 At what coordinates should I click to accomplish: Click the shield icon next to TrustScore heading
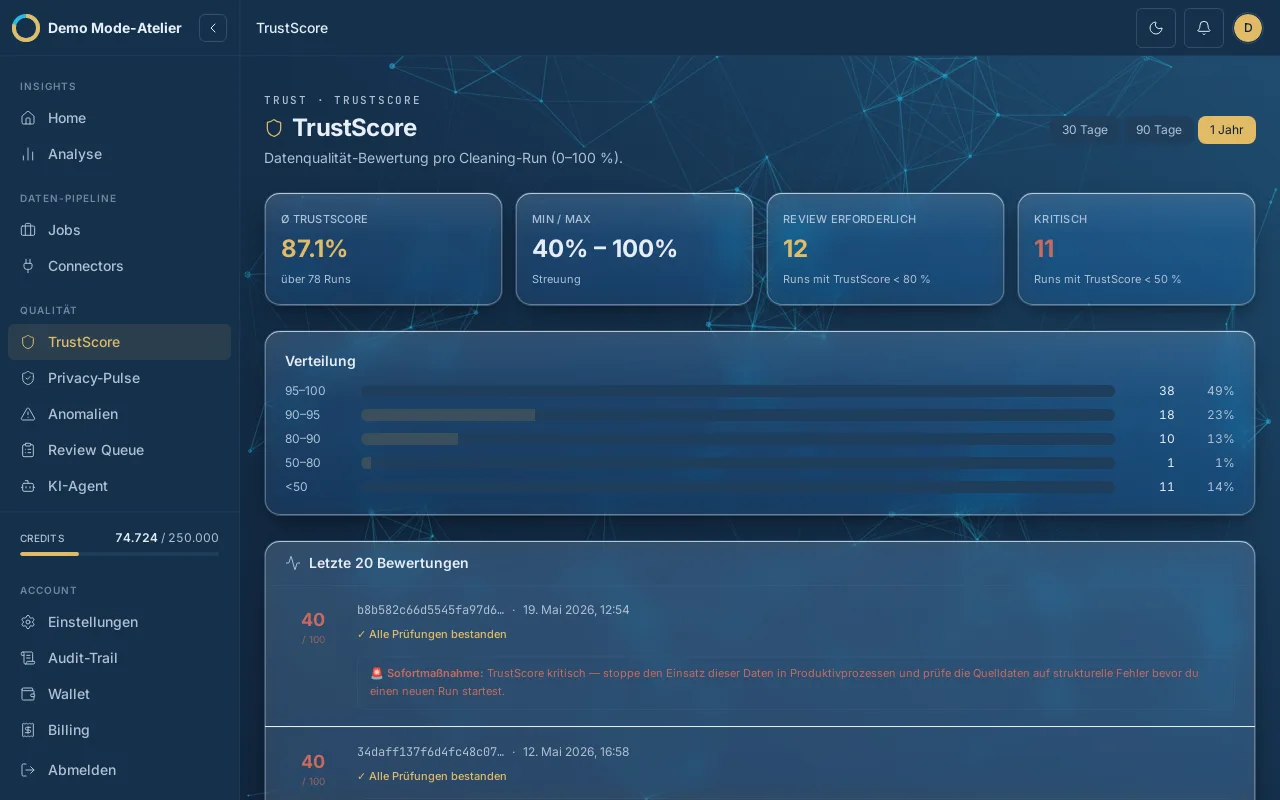[274, 128]
